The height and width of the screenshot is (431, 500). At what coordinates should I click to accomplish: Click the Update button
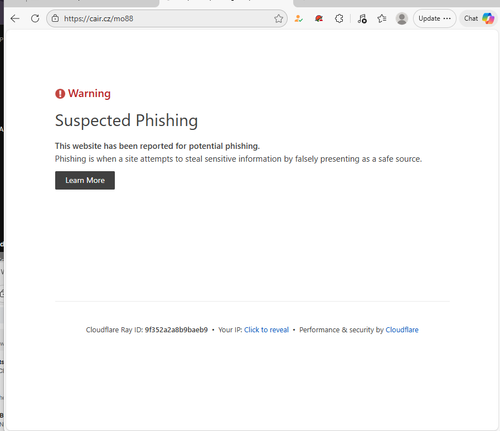pyautogui.click(x=429, y=18)
